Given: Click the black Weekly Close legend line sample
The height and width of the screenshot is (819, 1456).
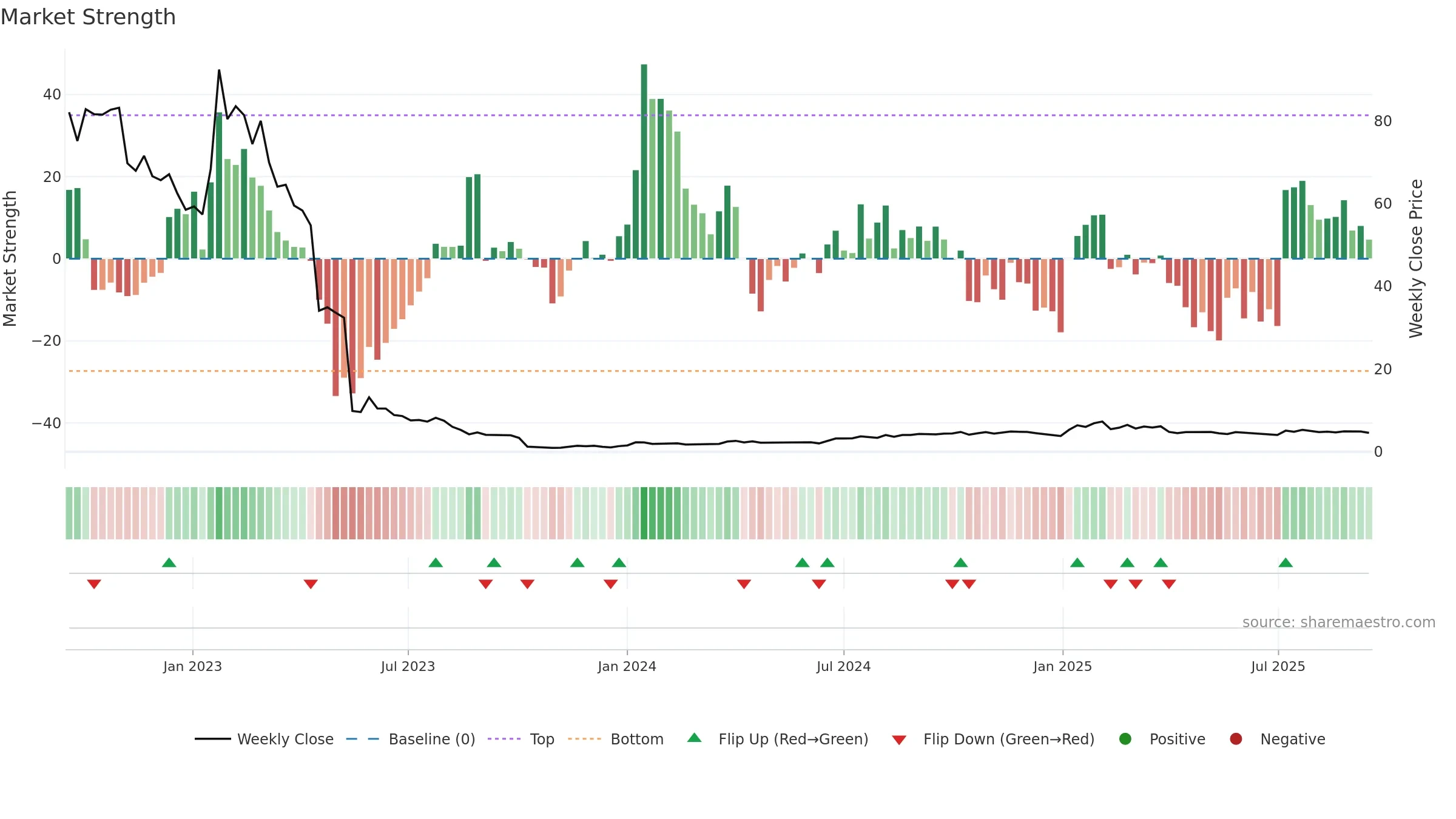Looking at the screenshot, I should 212,739.
